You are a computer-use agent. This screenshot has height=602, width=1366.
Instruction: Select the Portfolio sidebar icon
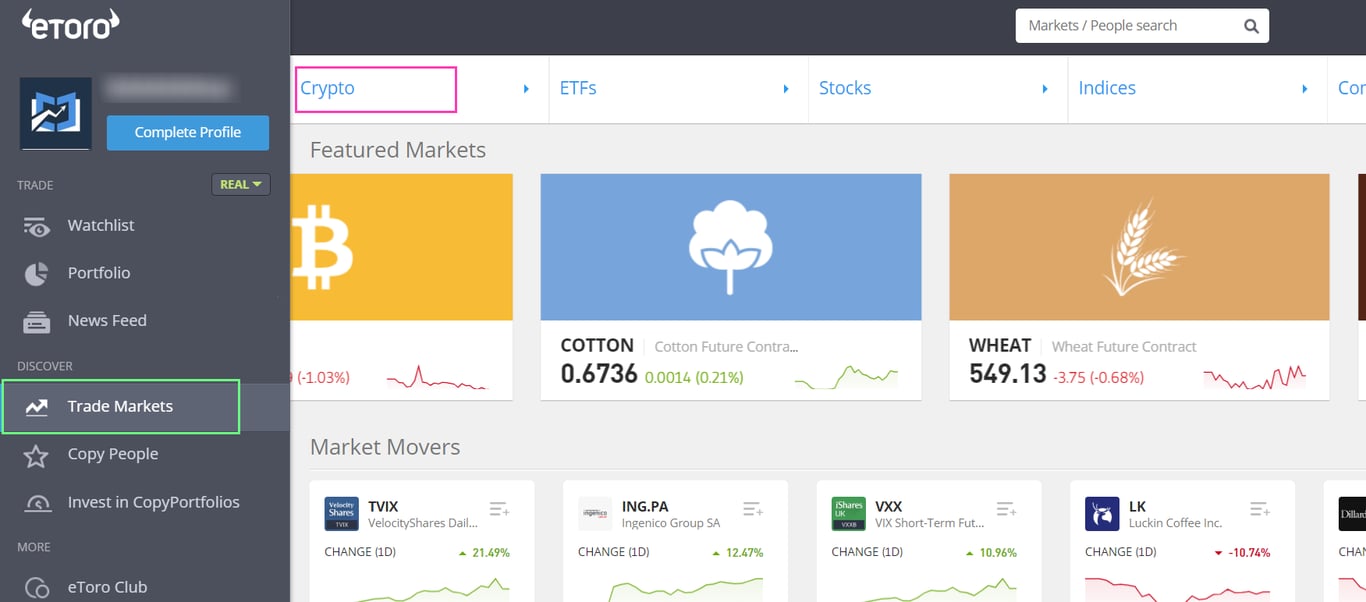(36, 272)
